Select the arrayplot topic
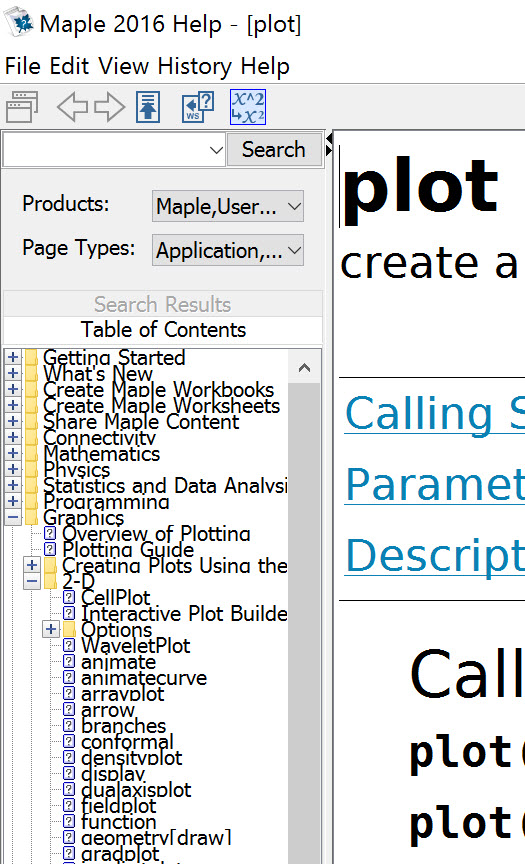The image size is (525, 864). (x=122, y=693)
